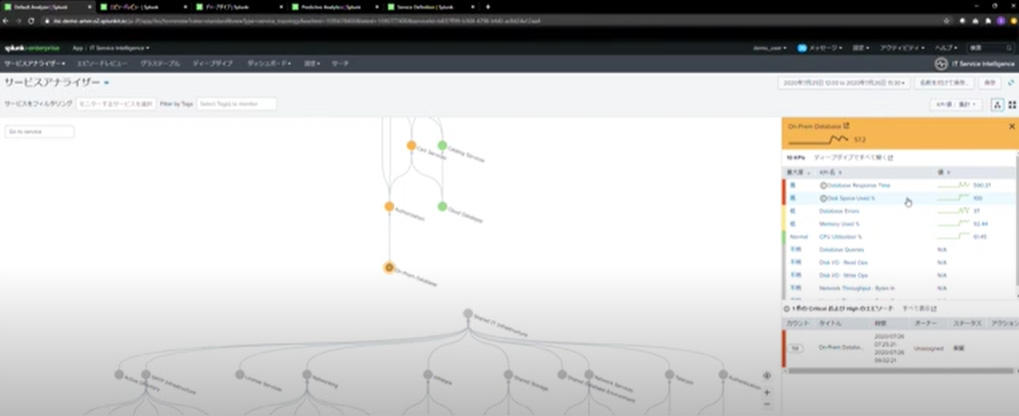Image resolution: width=1019 pixels, height=416 pixels.
Task: Expand the page title dropdown caret
Action: tap(107, 83)
